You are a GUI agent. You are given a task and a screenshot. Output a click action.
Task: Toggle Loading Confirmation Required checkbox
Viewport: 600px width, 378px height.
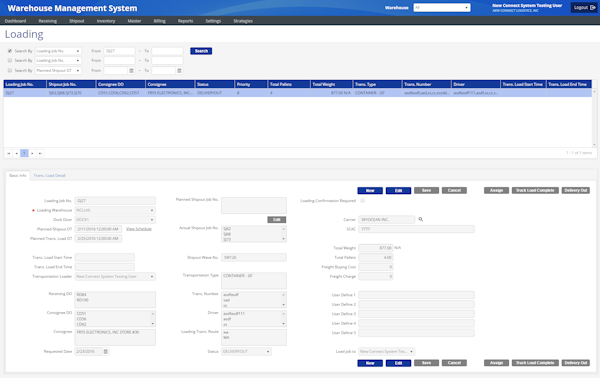click(x=362, y=200)
